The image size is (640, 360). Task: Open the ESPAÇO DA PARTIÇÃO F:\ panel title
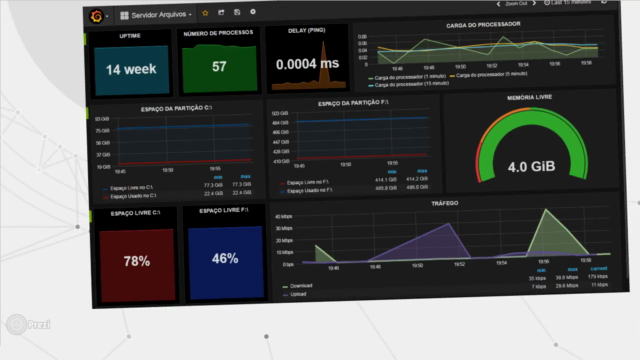(x=353, y=103)
